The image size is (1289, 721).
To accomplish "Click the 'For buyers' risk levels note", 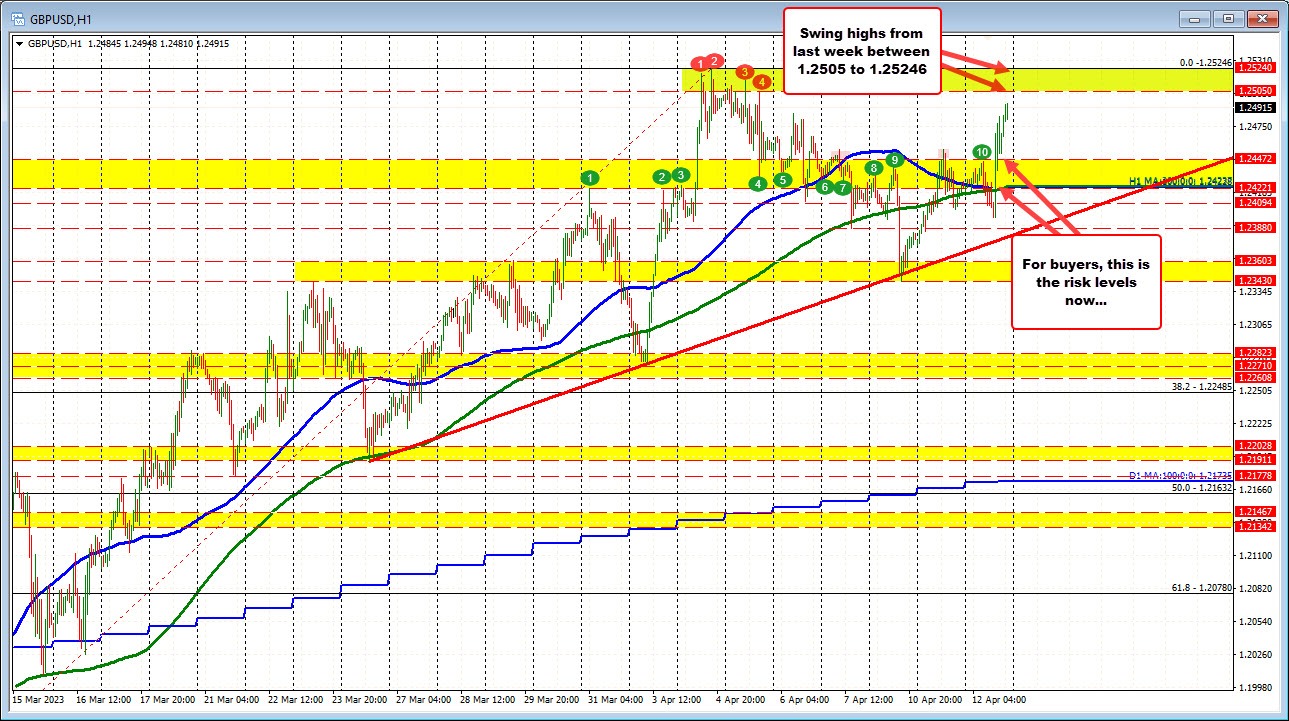I will [x=1086, y=283].
